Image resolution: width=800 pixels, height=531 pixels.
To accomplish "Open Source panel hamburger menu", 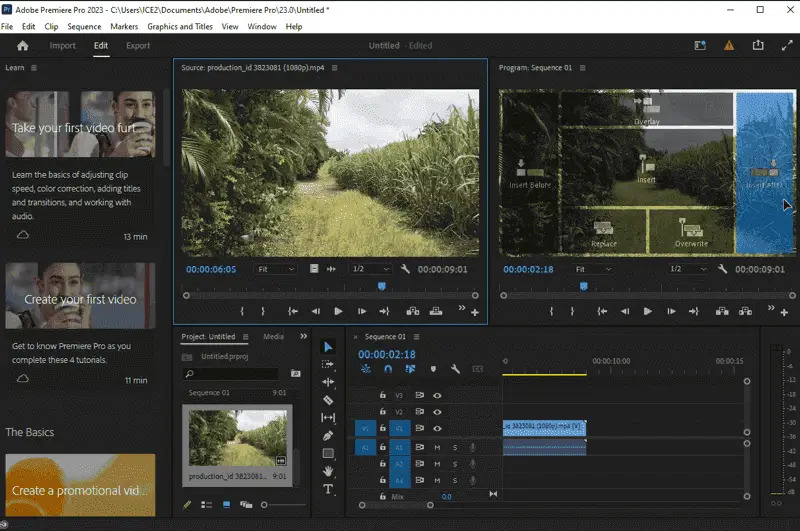I will point(335,67).
